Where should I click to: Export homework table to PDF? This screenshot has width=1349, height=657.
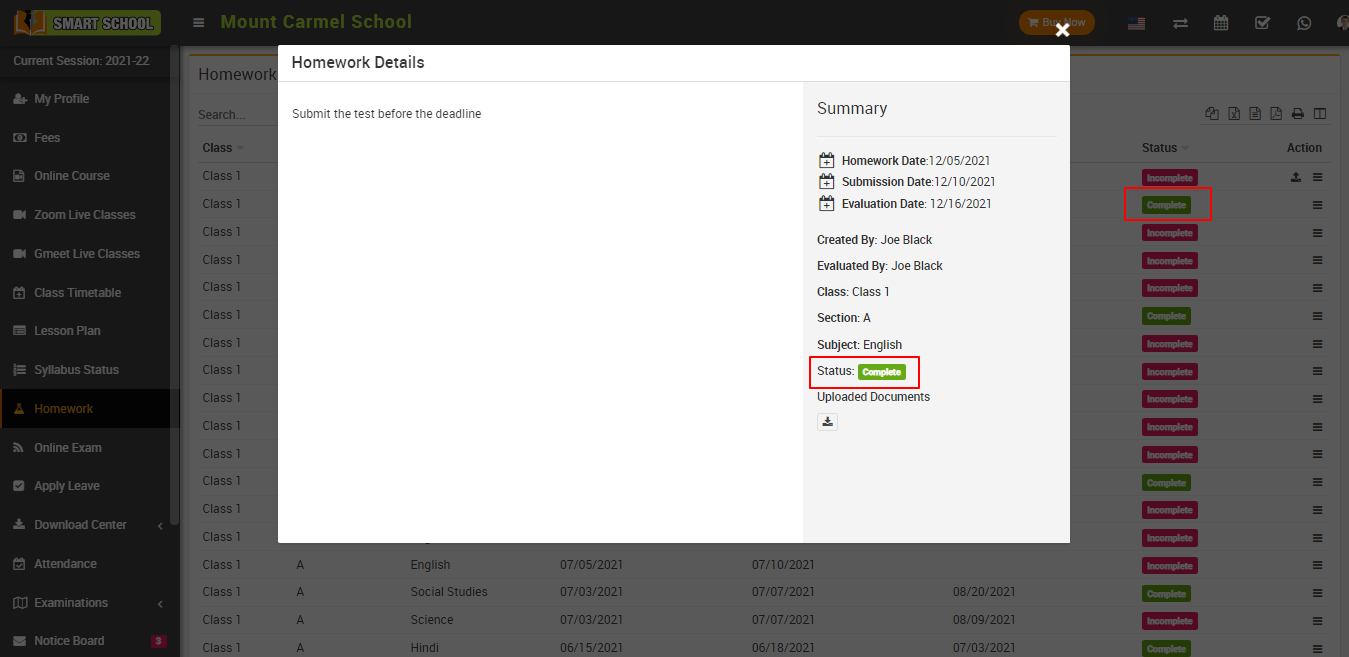[1276, 114]
